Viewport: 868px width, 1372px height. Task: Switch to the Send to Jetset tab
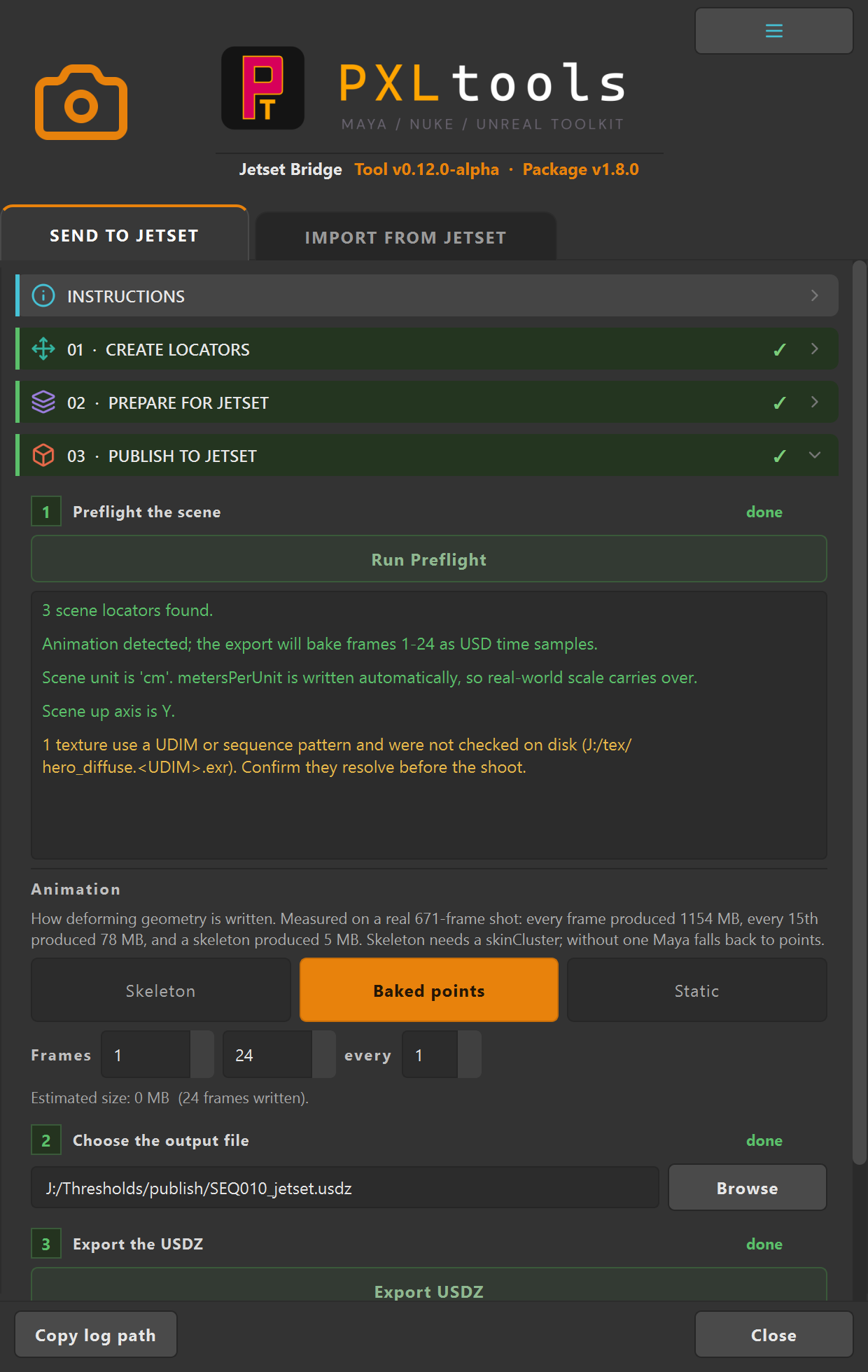[125, 234]
